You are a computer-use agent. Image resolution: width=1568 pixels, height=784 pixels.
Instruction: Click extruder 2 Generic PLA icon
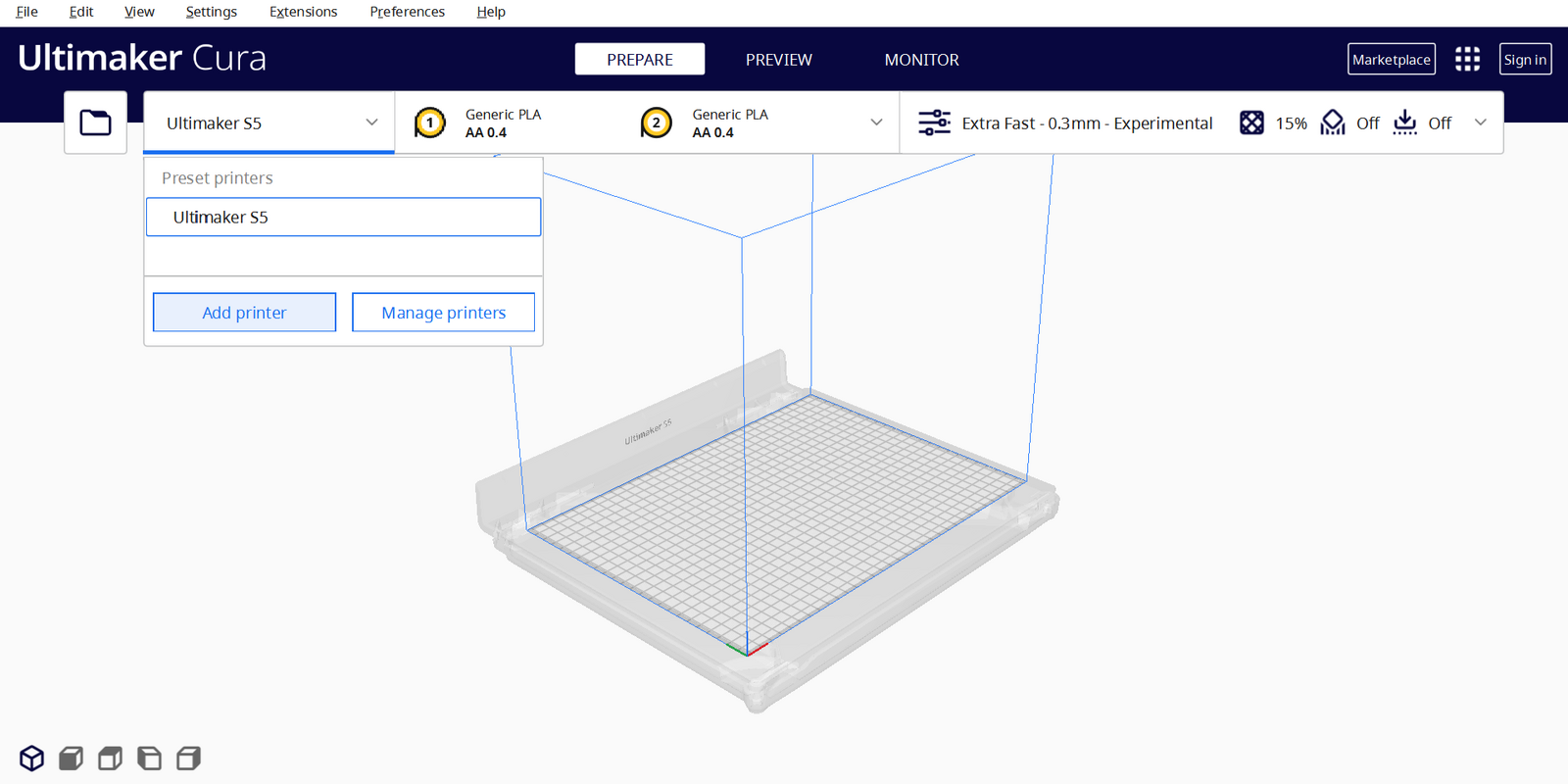[656, 122]
